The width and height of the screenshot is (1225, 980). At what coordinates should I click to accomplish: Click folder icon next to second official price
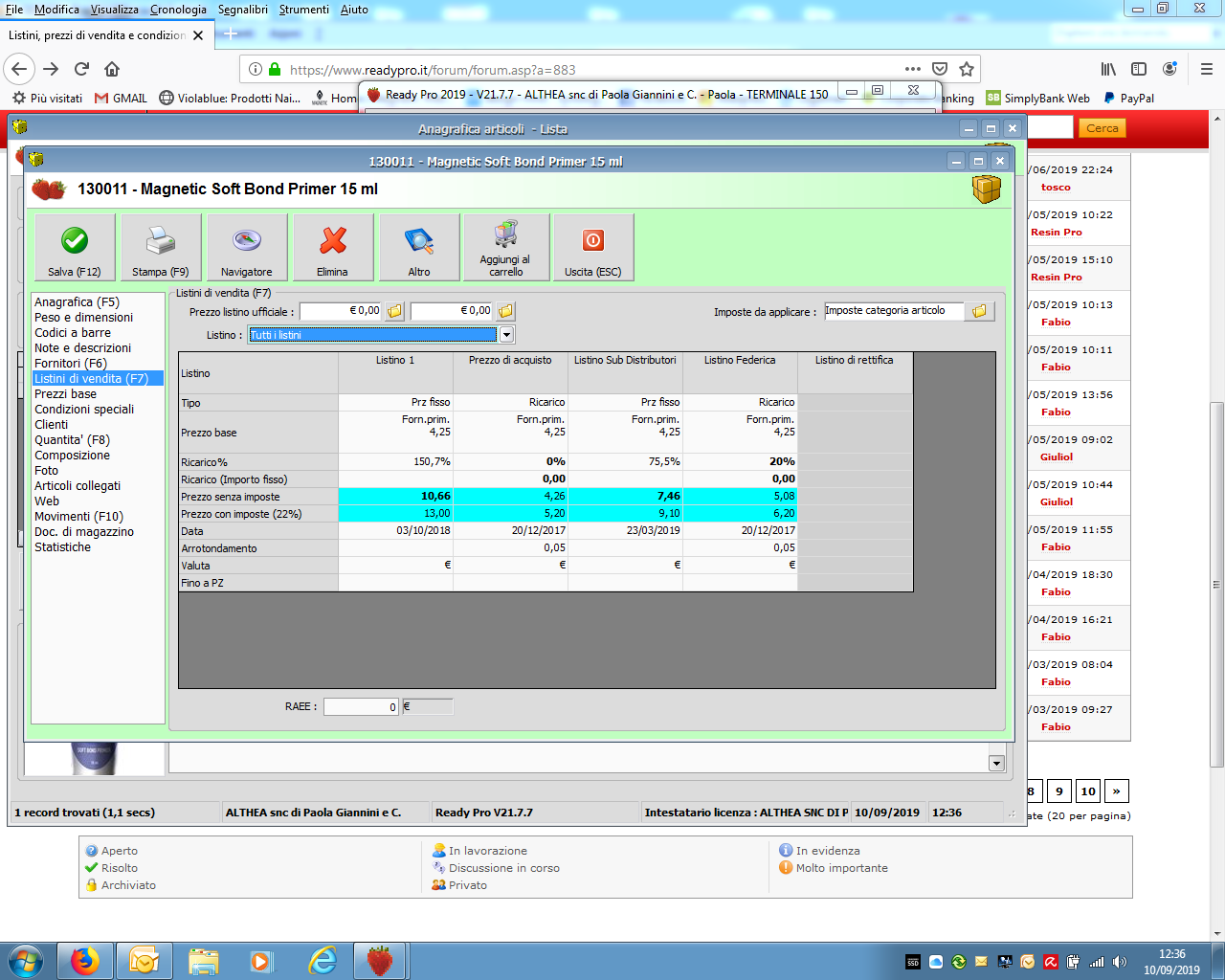point(505,311)
